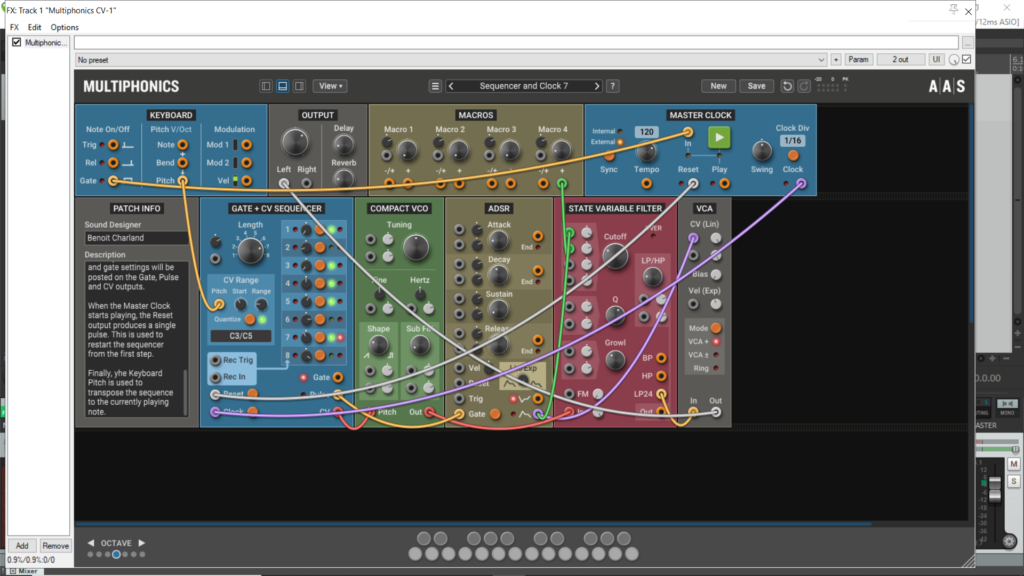
Task: Click the undo arrow icon
Action: [788, 86]
